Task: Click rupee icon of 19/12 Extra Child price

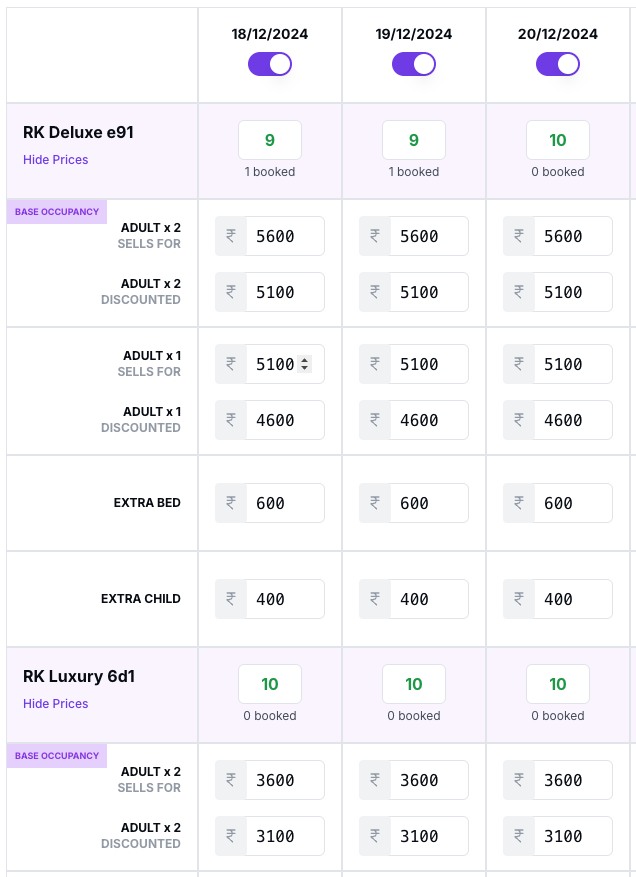Action: 375,599
